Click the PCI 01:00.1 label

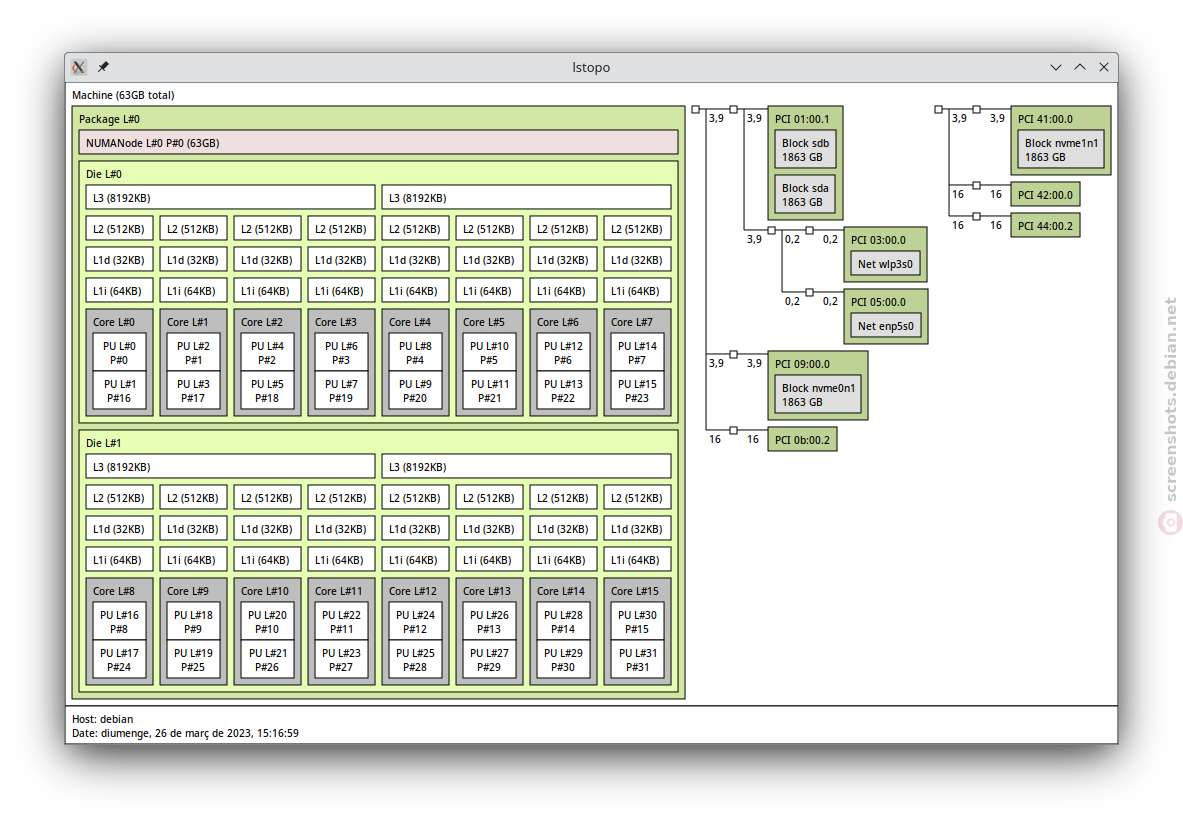tap(802, 119)
